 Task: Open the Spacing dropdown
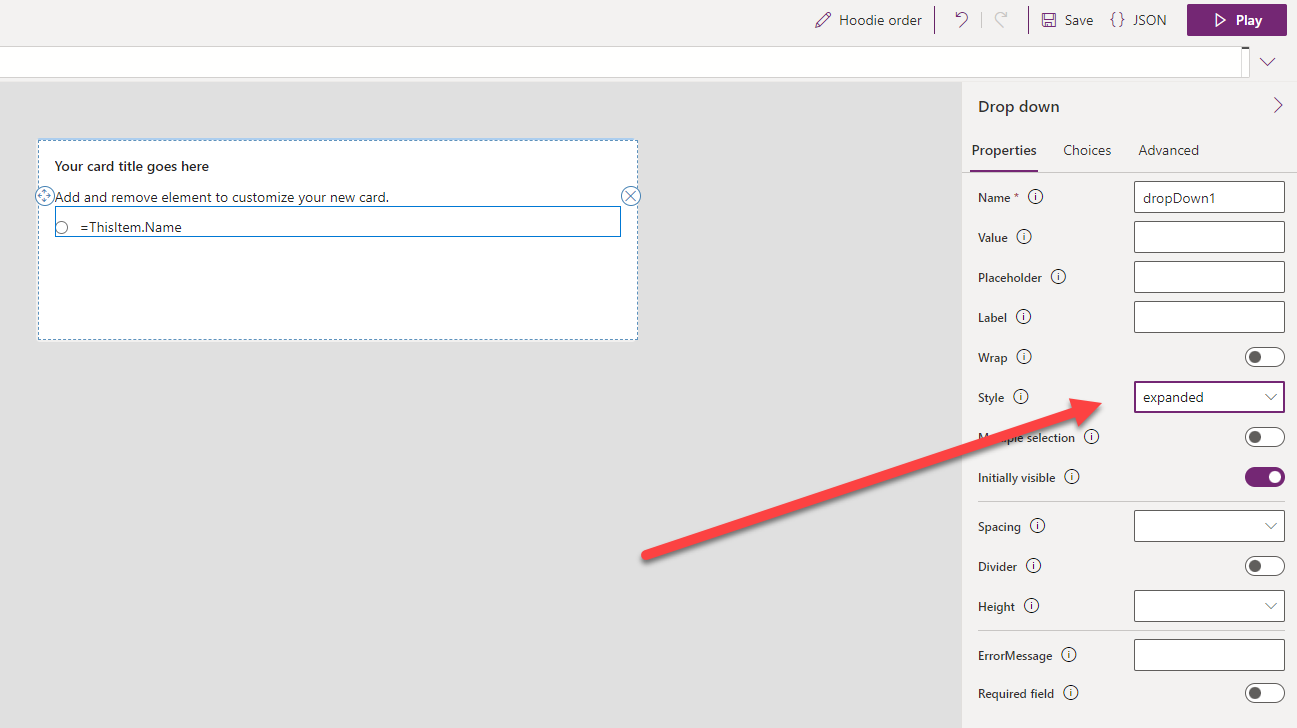click(1209, 526)
